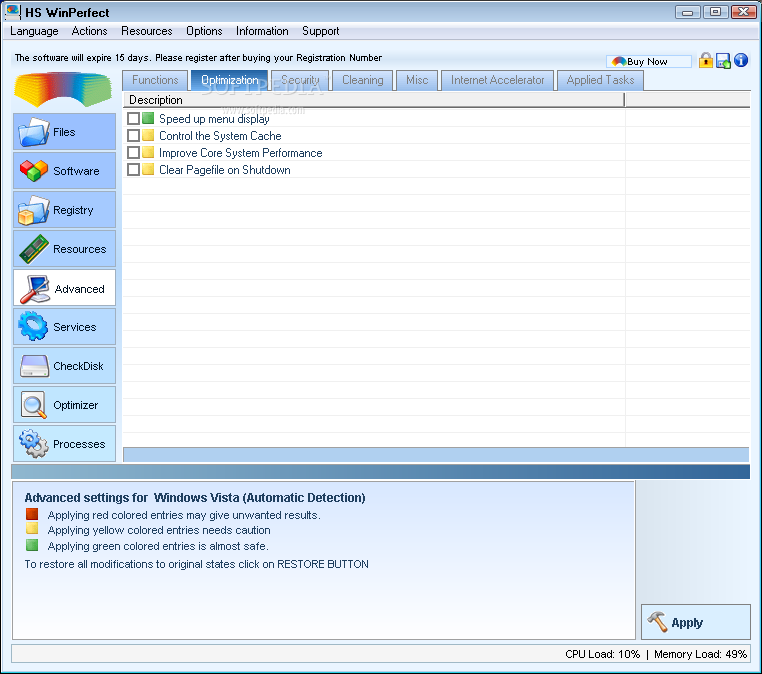Viewport: 762px width, 674px height.
Task: Click the rainbow HS WinPerfect logo
Action: pos(63,89)
